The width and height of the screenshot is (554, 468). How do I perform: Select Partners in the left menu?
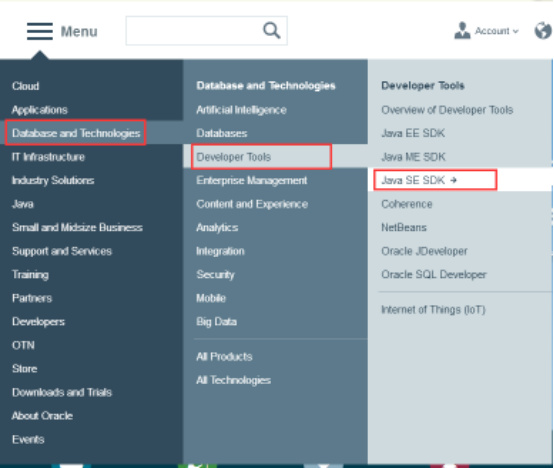click(x=32, y=298)
